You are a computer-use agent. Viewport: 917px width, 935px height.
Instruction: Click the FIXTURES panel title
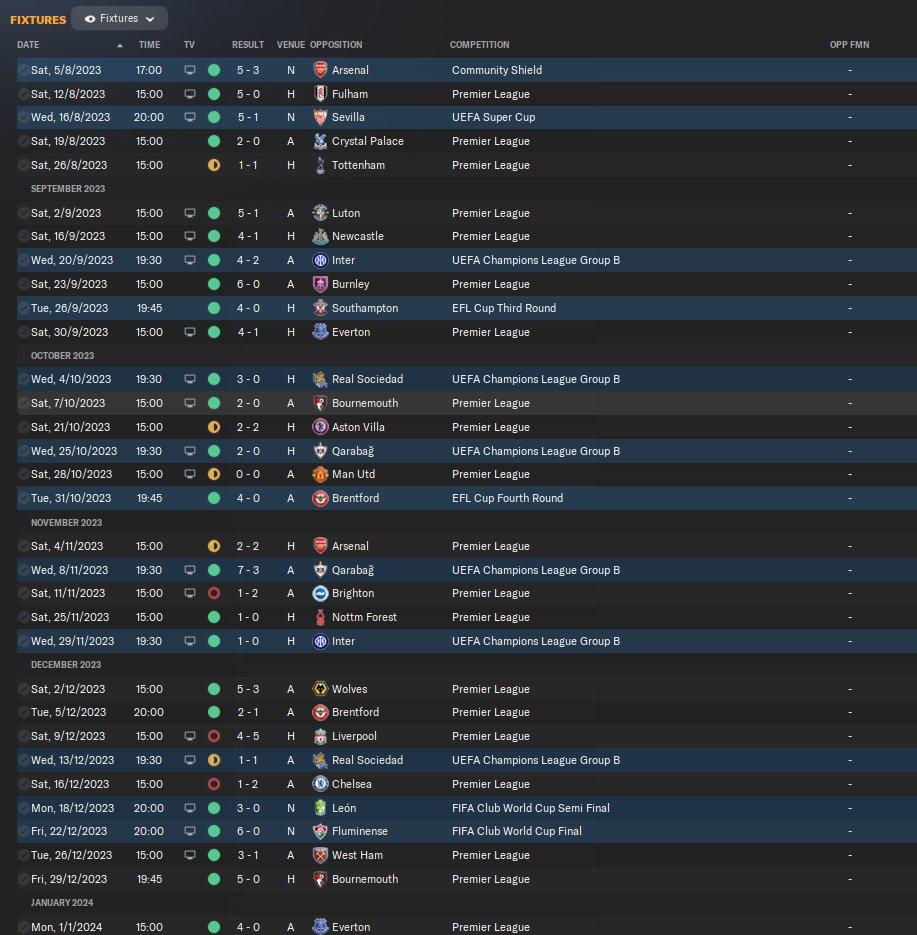38,20
